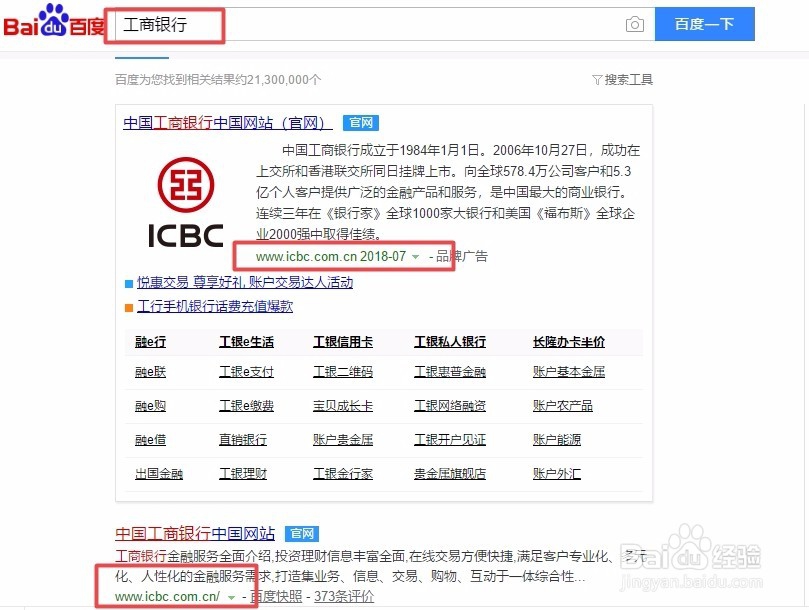Click the blue 官网 badge in brand ad
This screenshot has width=809, height=610.
point(361,123)
